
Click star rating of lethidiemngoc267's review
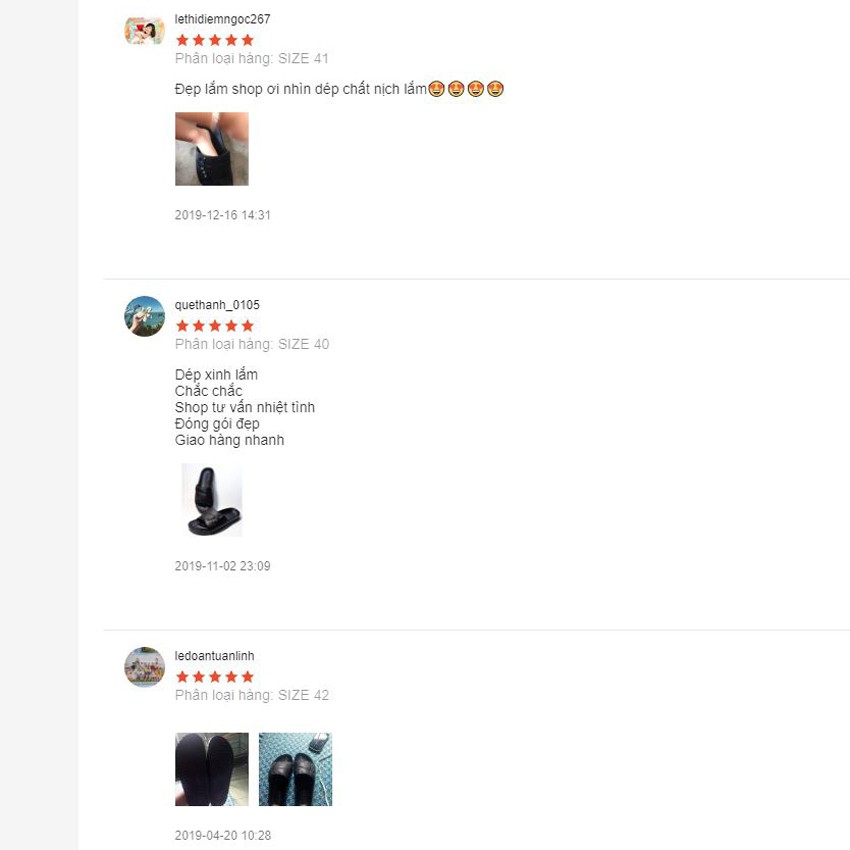click(x=215, y=40)
